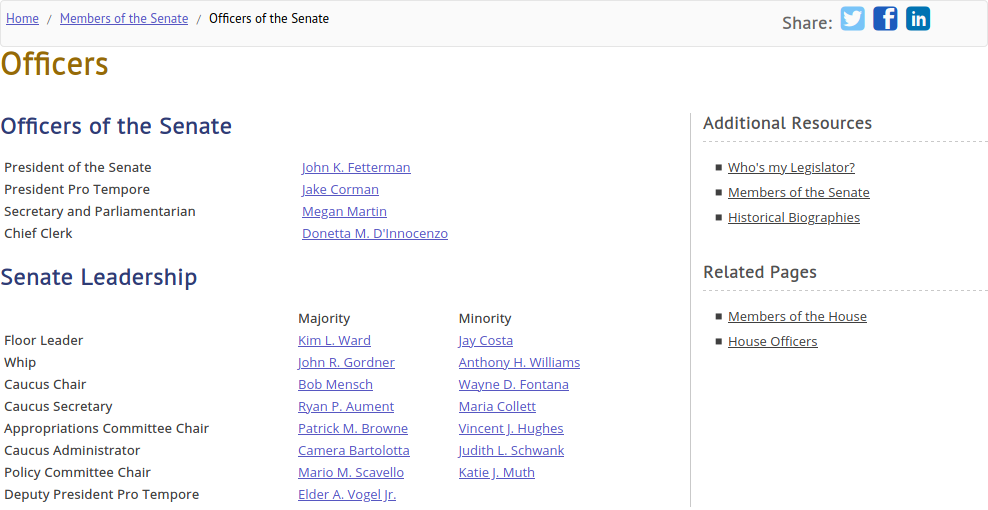Go to Members of the House
988x510 pixels.
(797, 316)
